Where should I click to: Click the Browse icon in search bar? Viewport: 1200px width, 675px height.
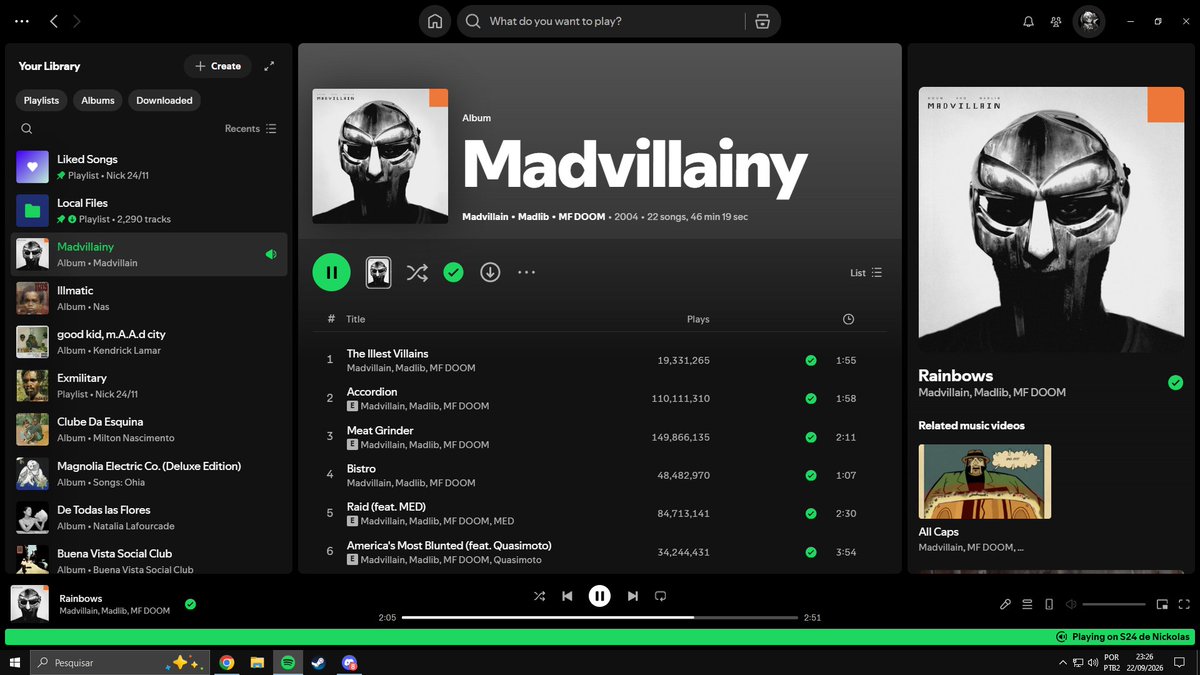(x=762, y=21)
